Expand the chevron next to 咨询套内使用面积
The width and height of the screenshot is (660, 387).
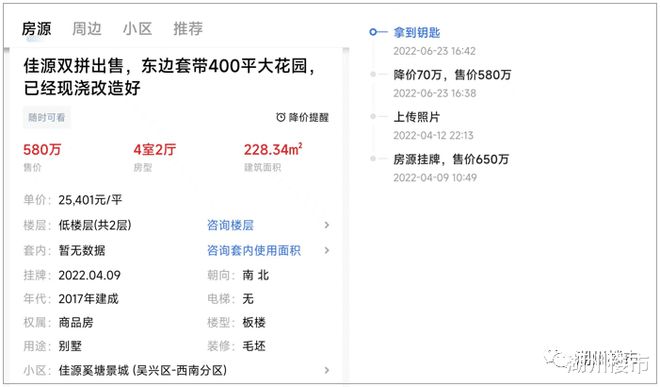pyautogui.click(x=327, y=251)
